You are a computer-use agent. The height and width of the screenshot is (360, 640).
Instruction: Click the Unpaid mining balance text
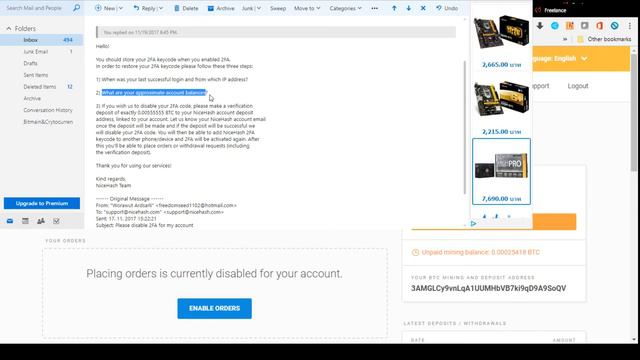(480, 252)
